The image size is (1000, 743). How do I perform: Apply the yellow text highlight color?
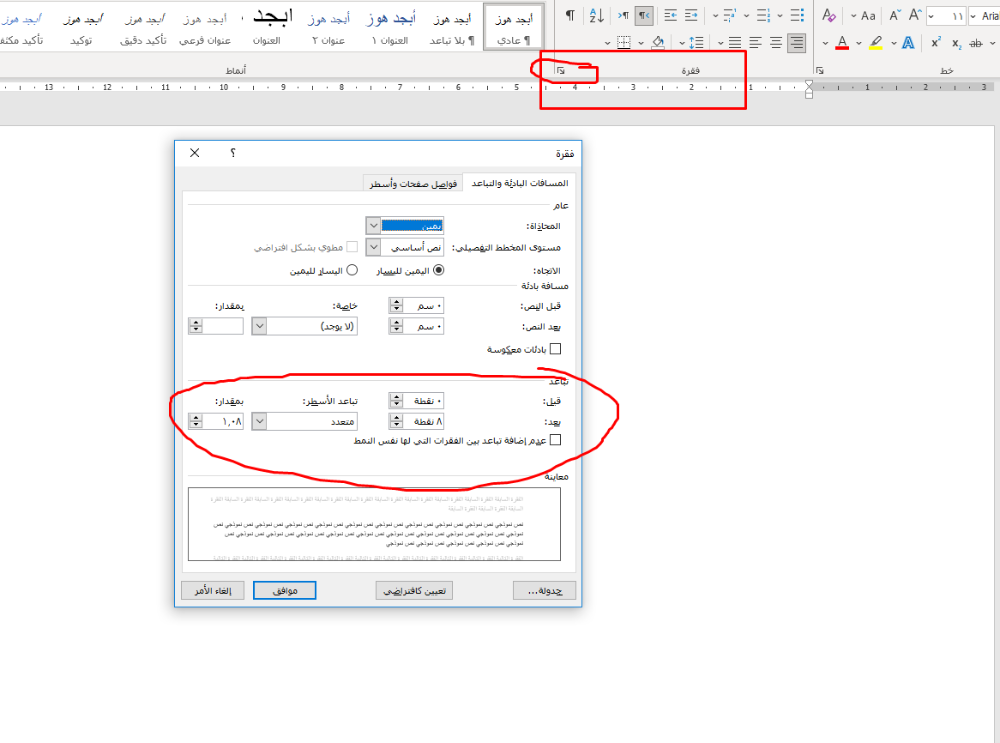click(x=876, y=43)
